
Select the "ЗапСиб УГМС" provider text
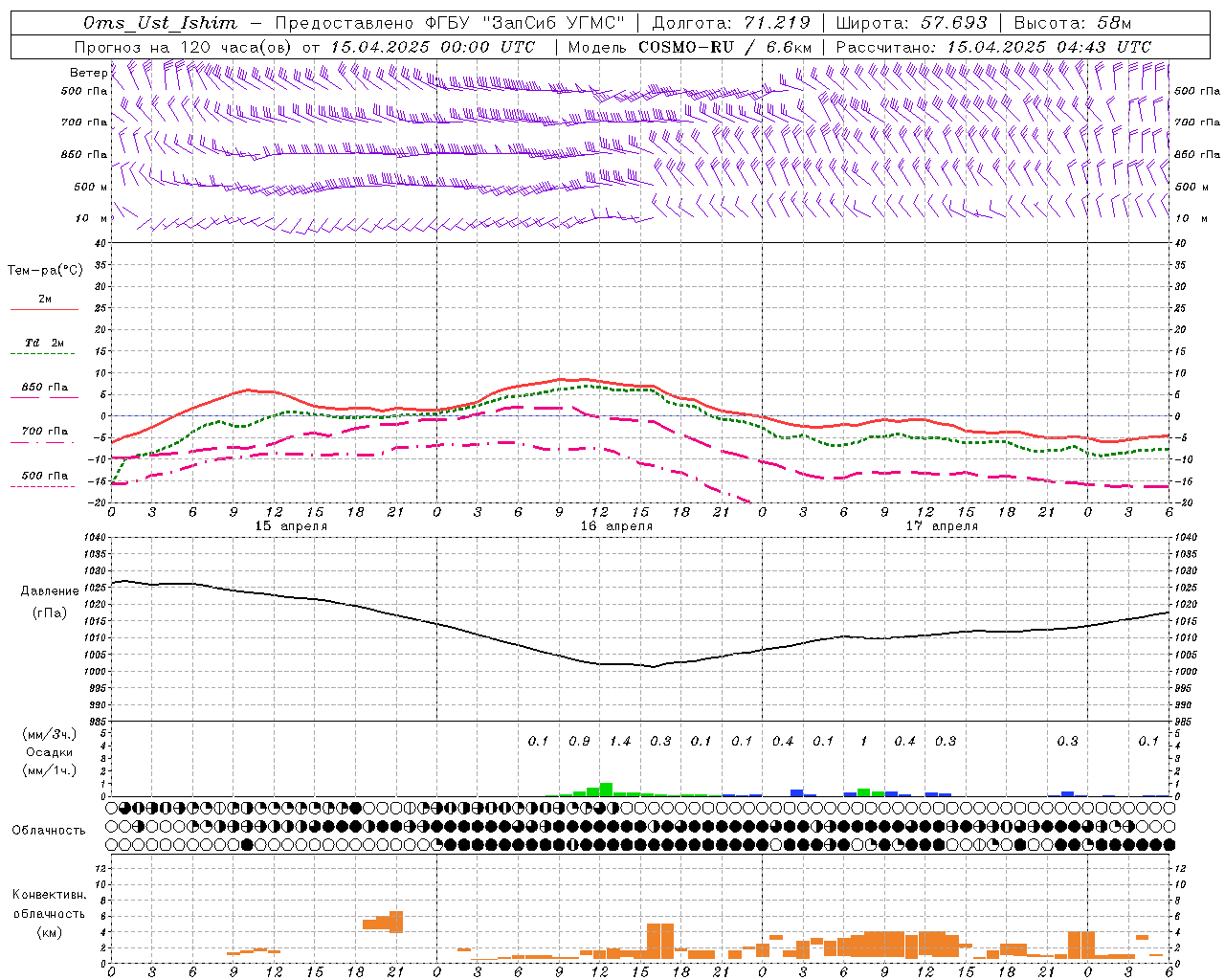(555, 23)
